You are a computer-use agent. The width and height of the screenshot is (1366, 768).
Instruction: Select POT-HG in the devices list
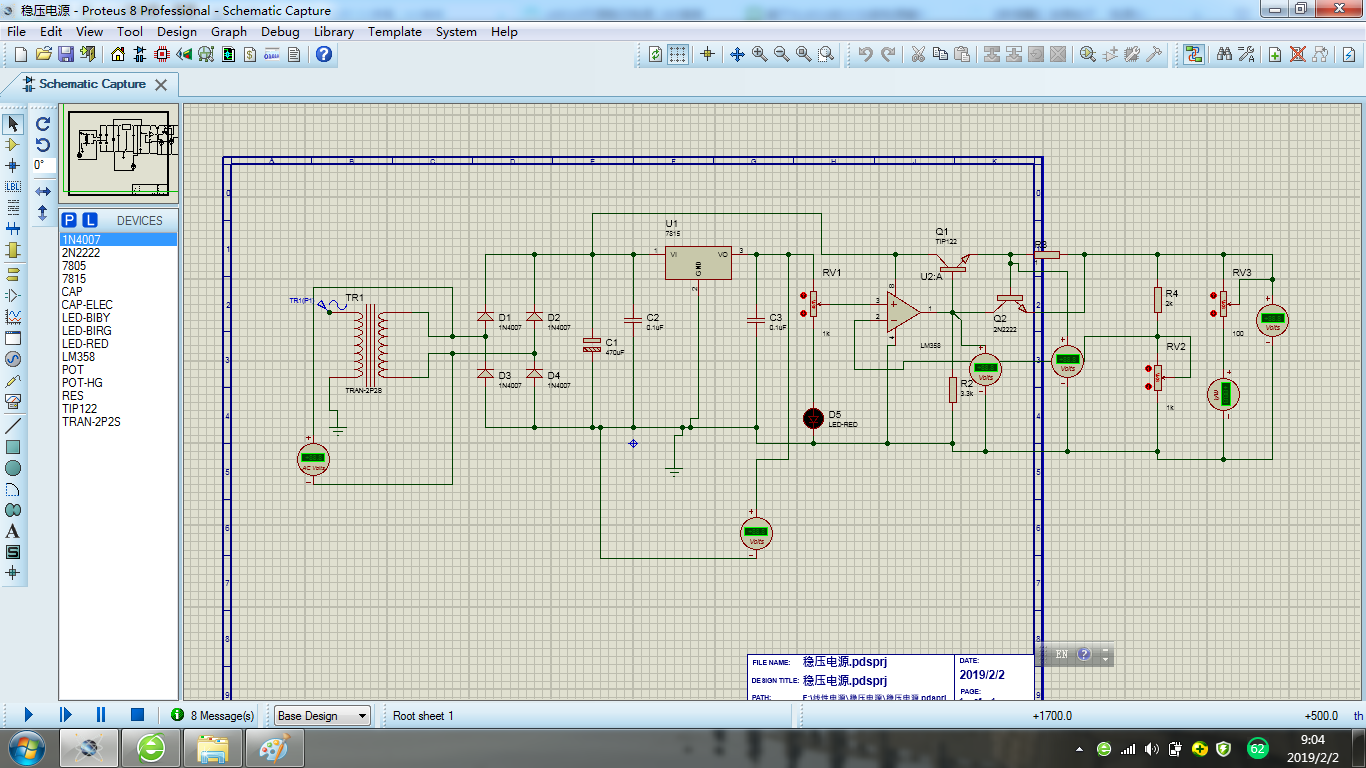(x=118, y=383)
